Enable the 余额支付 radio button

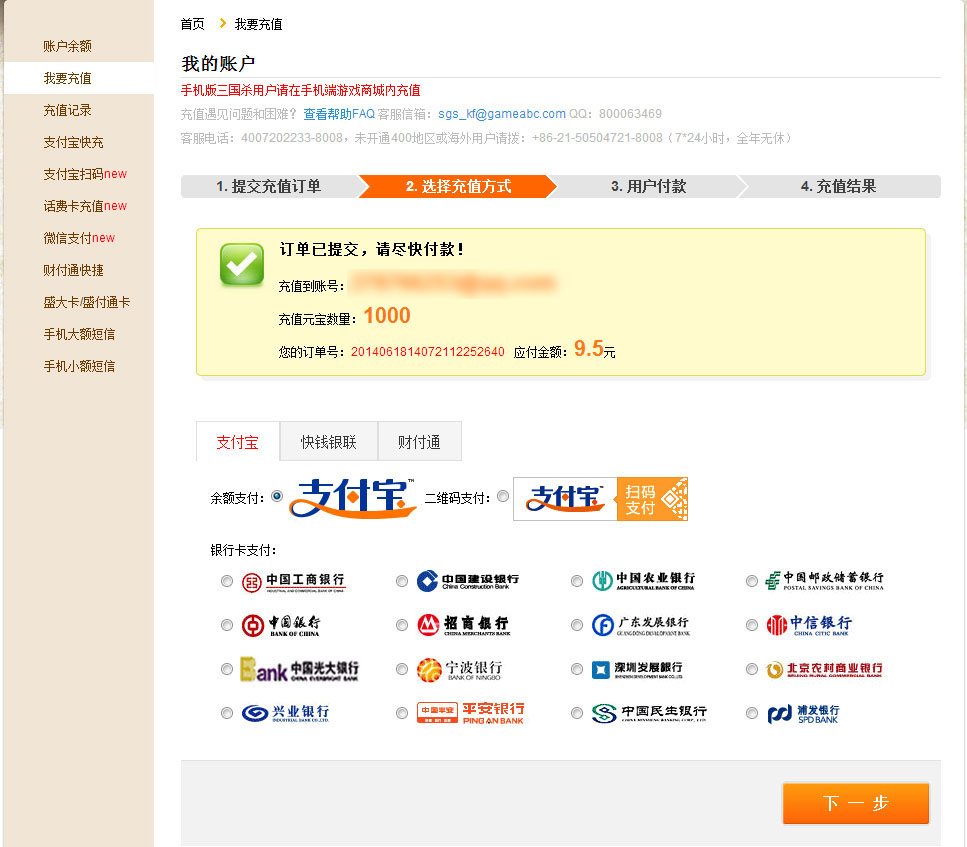coord(277,495)
